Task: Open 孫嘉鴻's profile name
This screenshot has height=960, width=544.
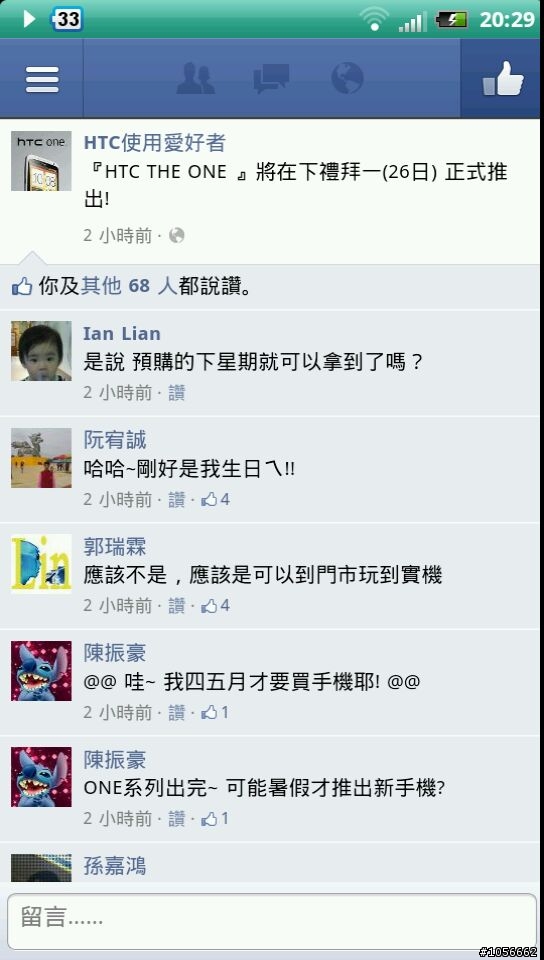Action: [x=114, y=866]
